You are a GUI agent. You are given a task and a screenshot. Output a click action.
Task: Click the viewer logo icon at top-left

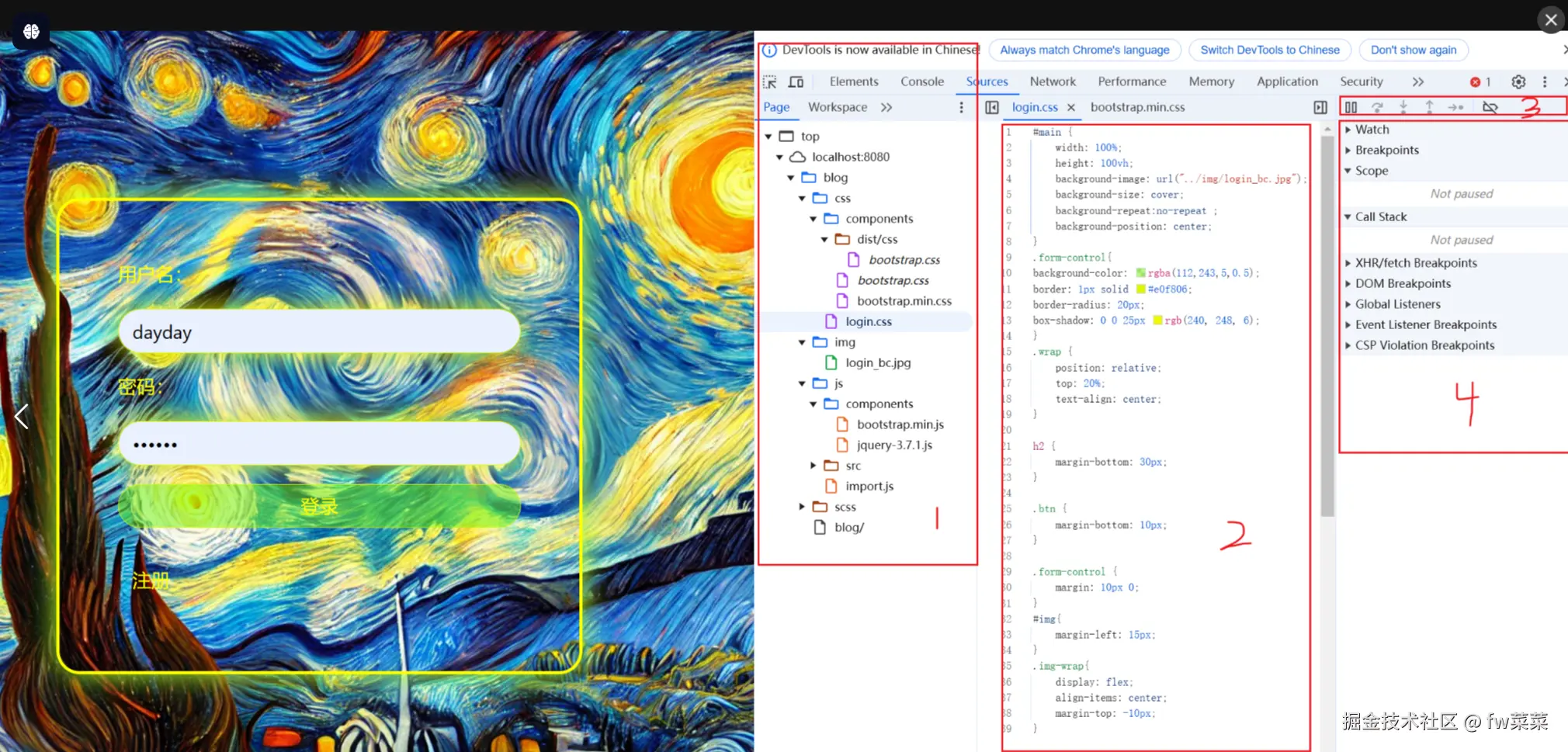pos(31,31)
